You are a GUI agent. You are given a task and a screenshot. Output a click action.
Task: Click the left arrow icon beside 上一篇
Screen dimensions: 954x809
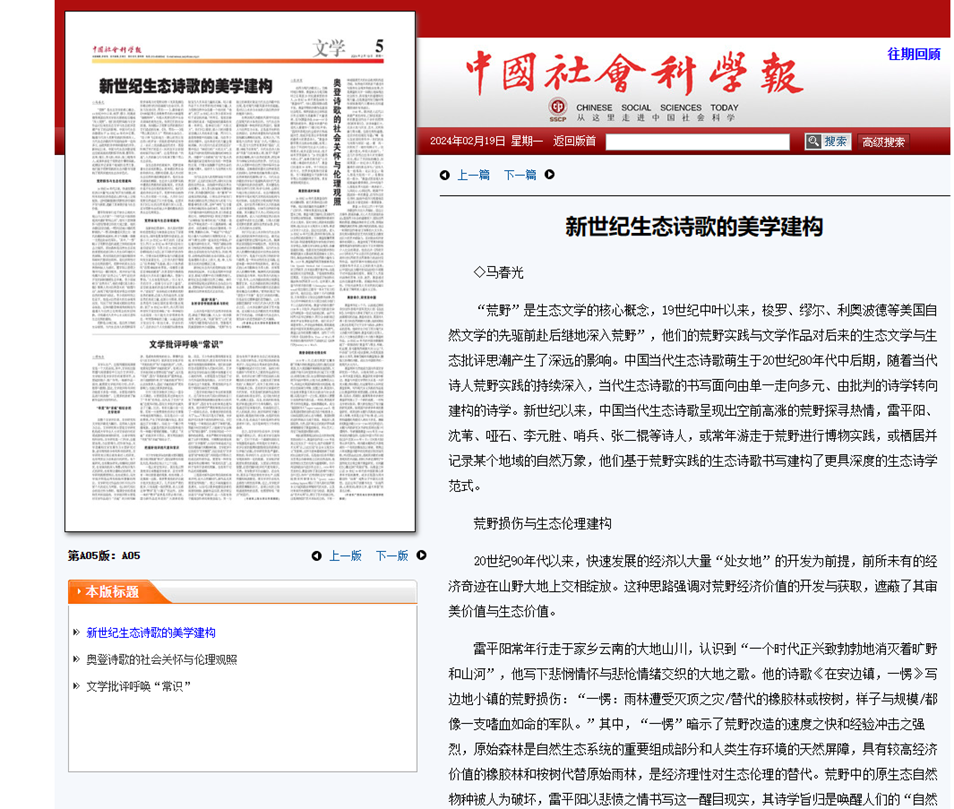click(445, 175)
